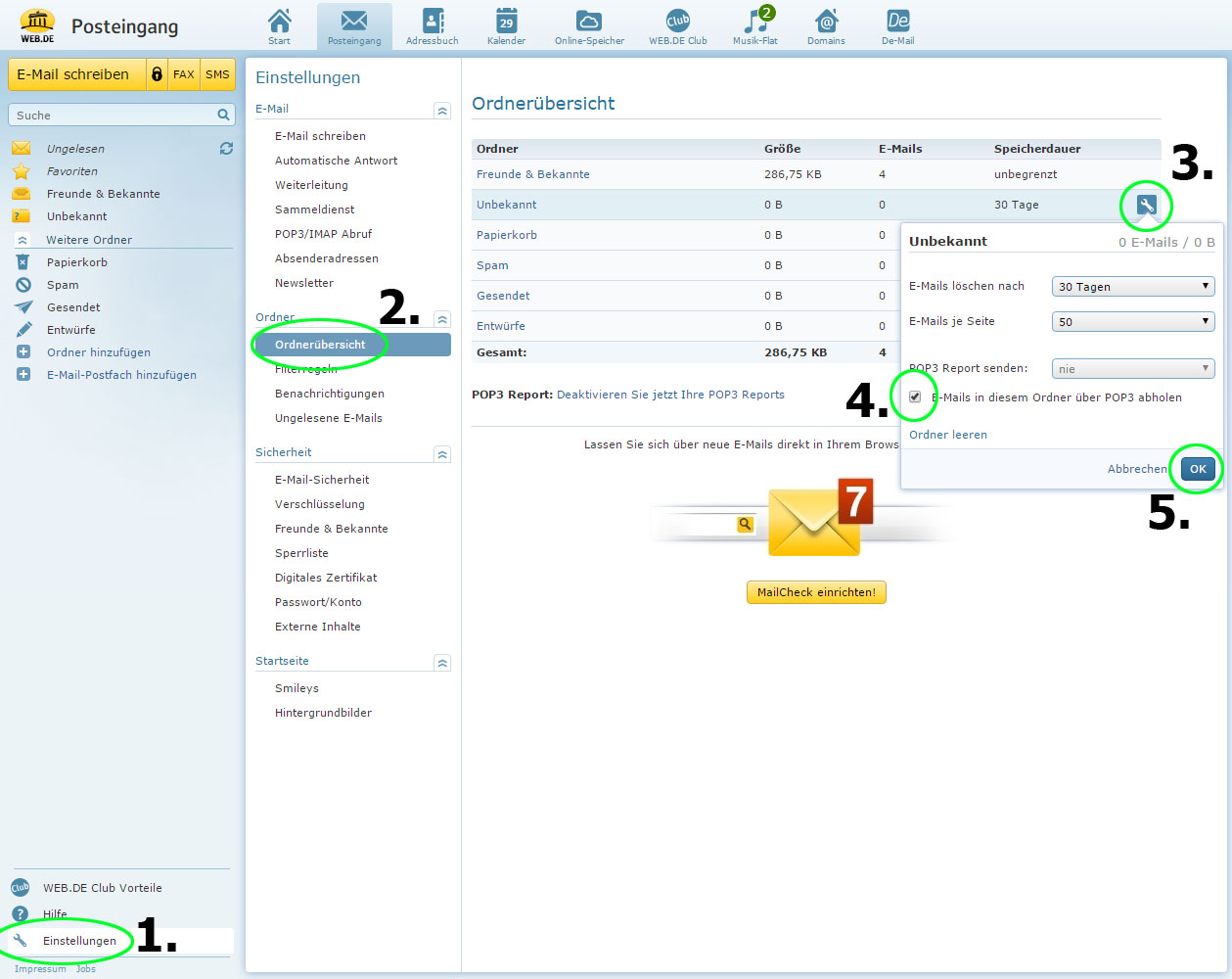1232x979 pixels.
Task: Open POP3/IMAP Abruf settings
Action: [323, 234]
